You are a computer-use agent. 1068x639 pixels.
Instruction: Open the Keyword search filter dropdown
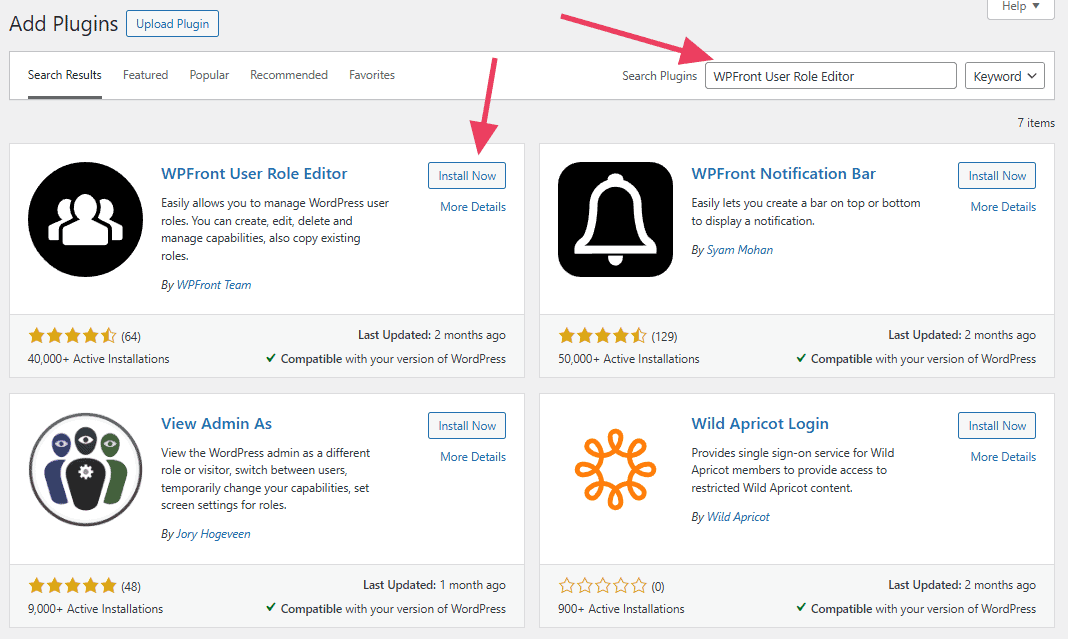coord(1004,75)
